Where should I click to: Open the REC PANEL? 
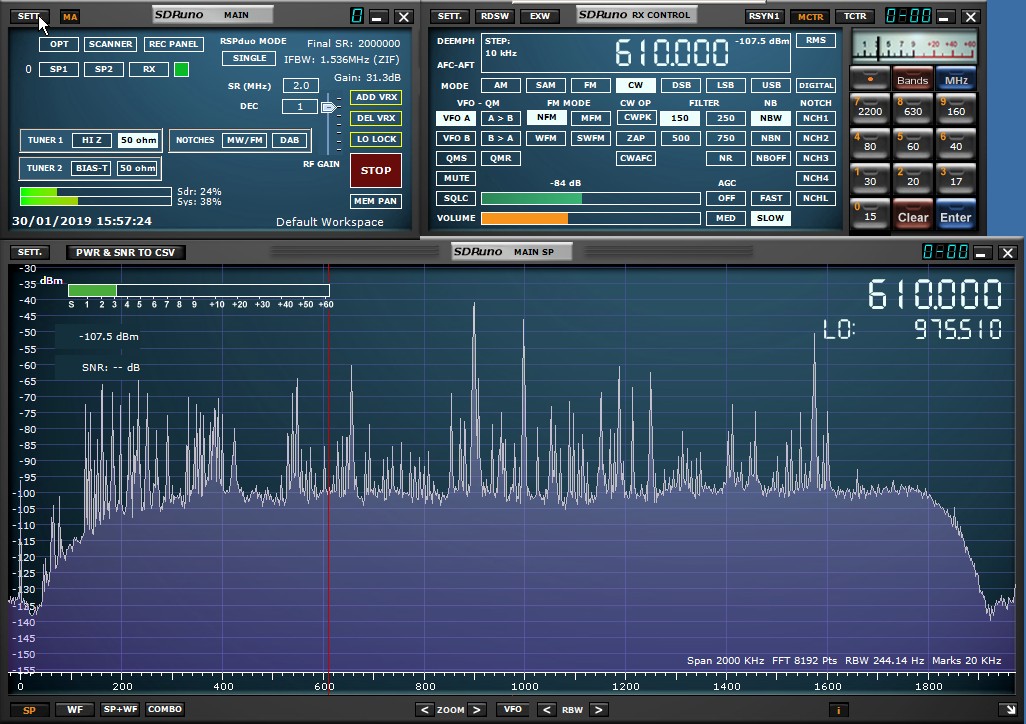[x=173, y=44]
